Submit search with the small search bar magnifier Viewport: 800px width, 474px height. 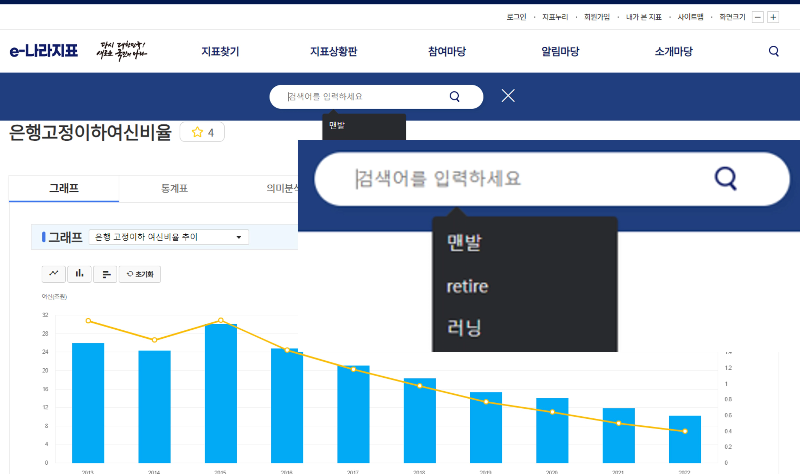pyautogui.click(x=455, y=96)
